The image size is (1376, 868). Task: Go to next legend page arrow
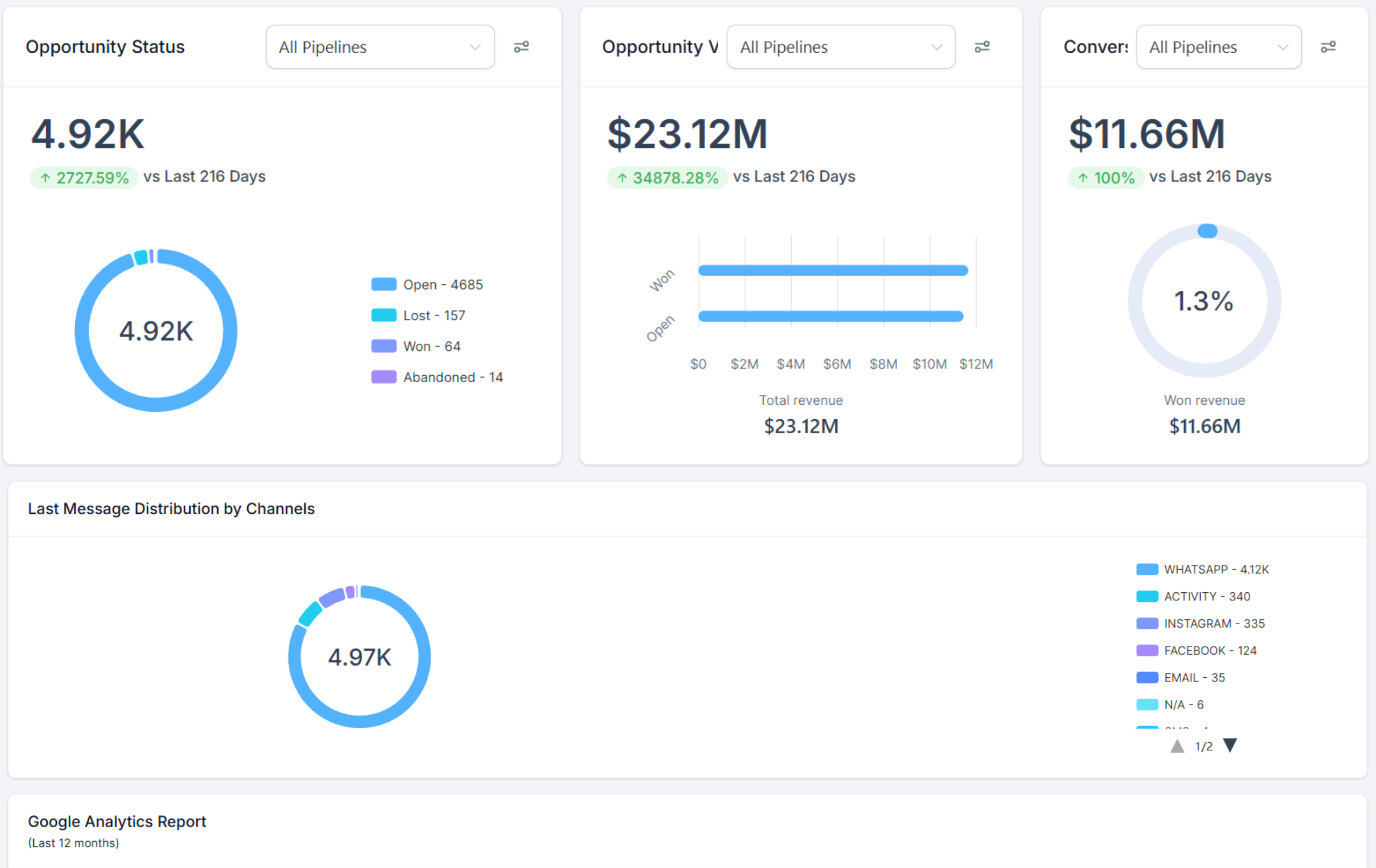tap(1230, 745)
